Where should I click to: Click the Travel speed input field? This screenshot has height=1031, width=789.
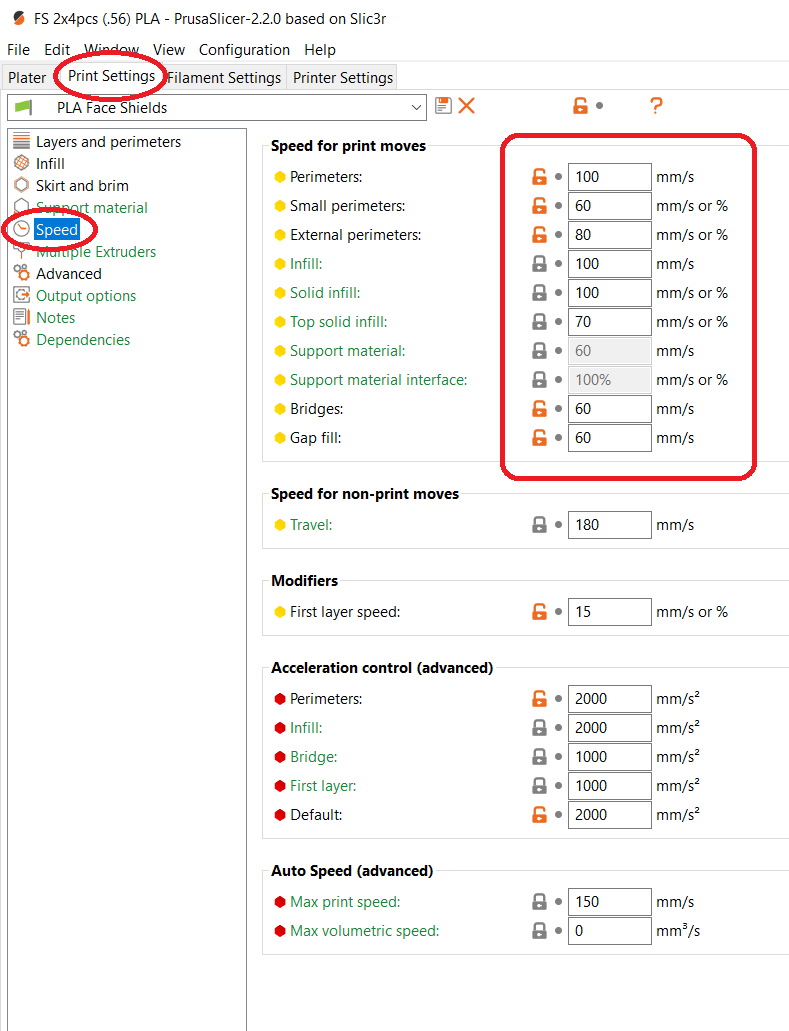[609, 525]
